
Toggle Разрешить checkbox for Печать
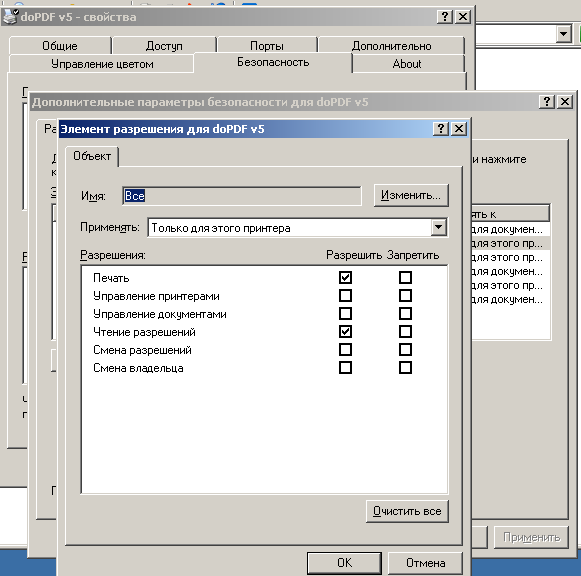[345, 277]
